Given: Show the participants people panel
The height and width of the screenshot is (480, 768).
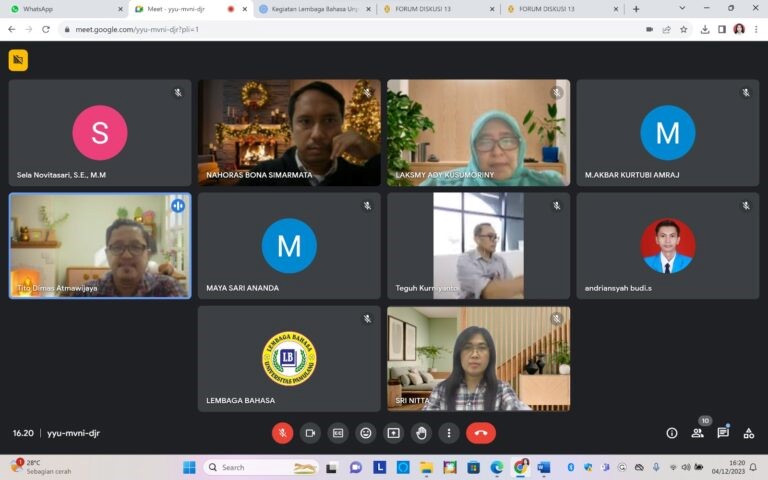Looking at the screenshot, I should coord(697,433).
